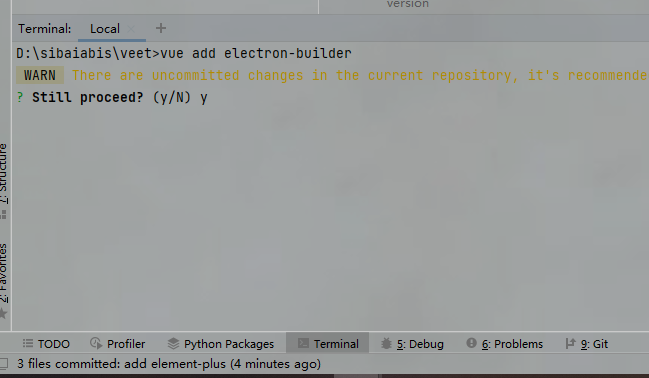The width and height of the screenshot is (649, 378).
Task: Open the Profiler tool window
Action: [x=118, y=344]
